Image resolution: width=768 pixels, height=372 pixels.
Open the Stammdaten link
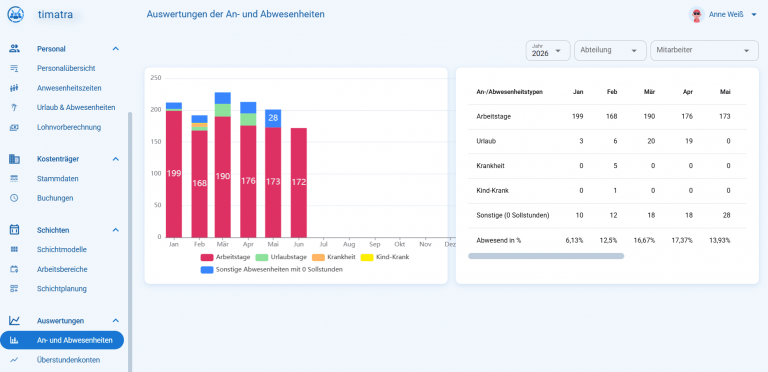tap(57, 179)
